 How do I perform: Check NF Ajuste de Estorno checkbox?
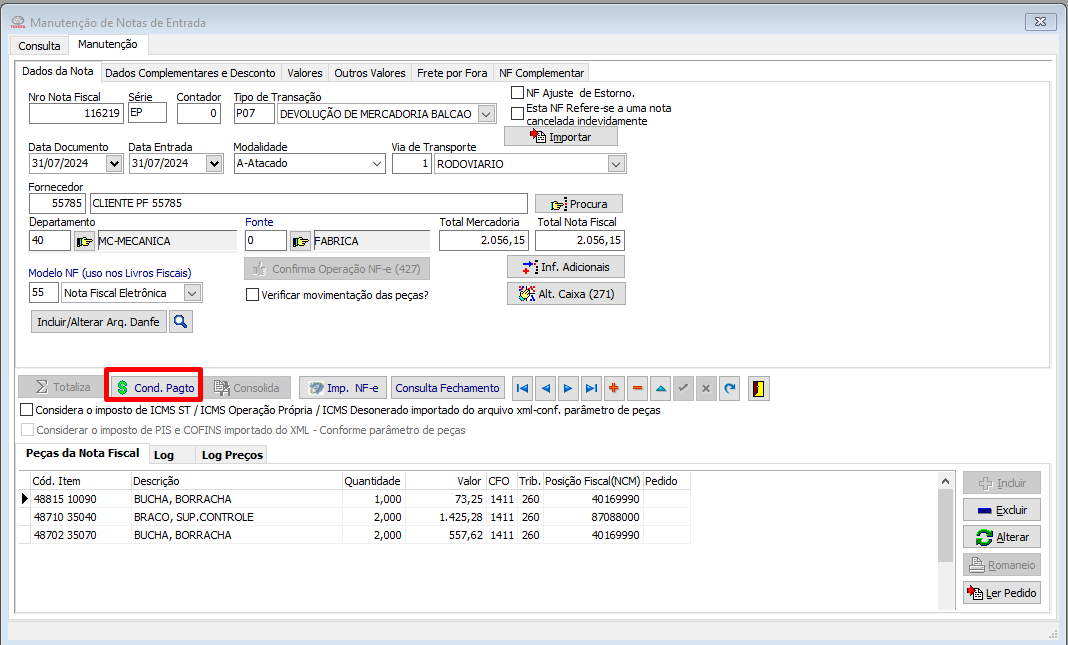point(518,93)
